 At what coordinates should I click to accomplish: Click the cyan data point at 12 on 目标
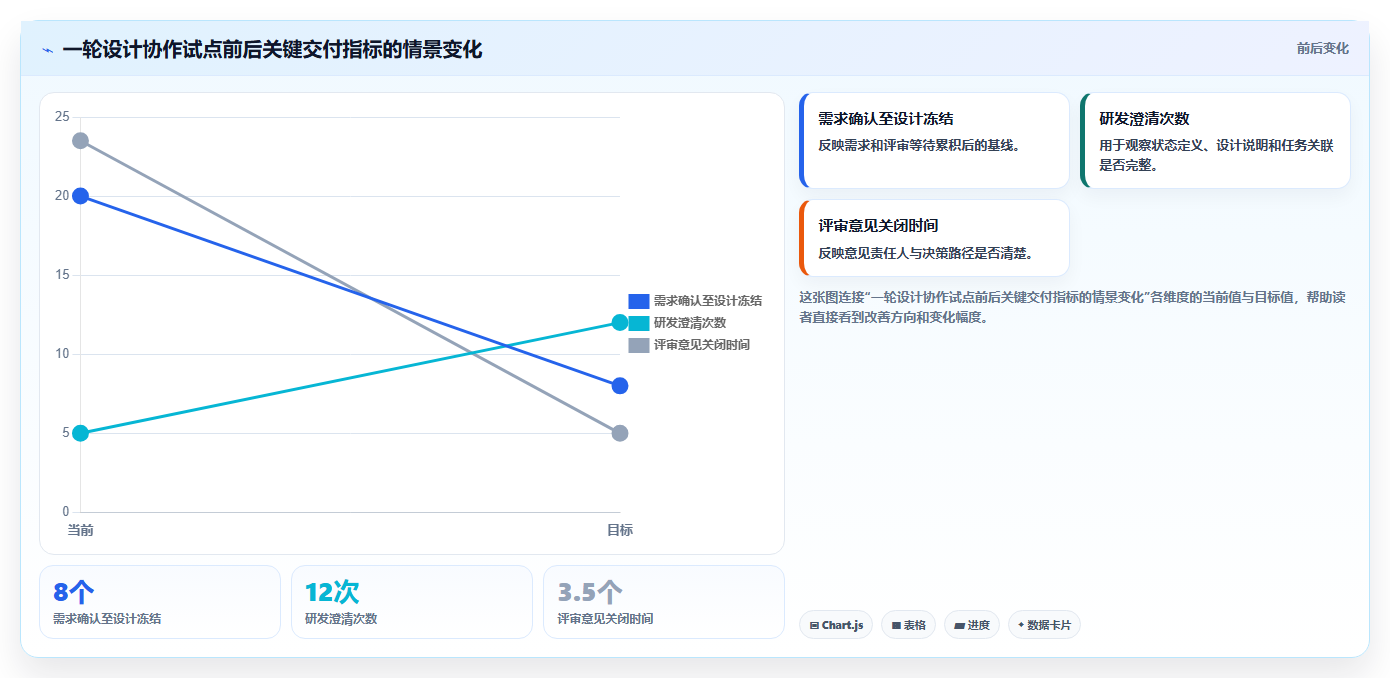point(620,322)
